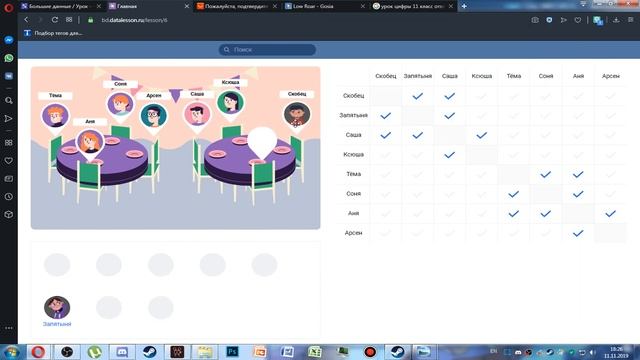Image resolution: width=640 pixels, height=360 pixels.
Task: Select Саша's avatar pin
Action: (197, 115)
